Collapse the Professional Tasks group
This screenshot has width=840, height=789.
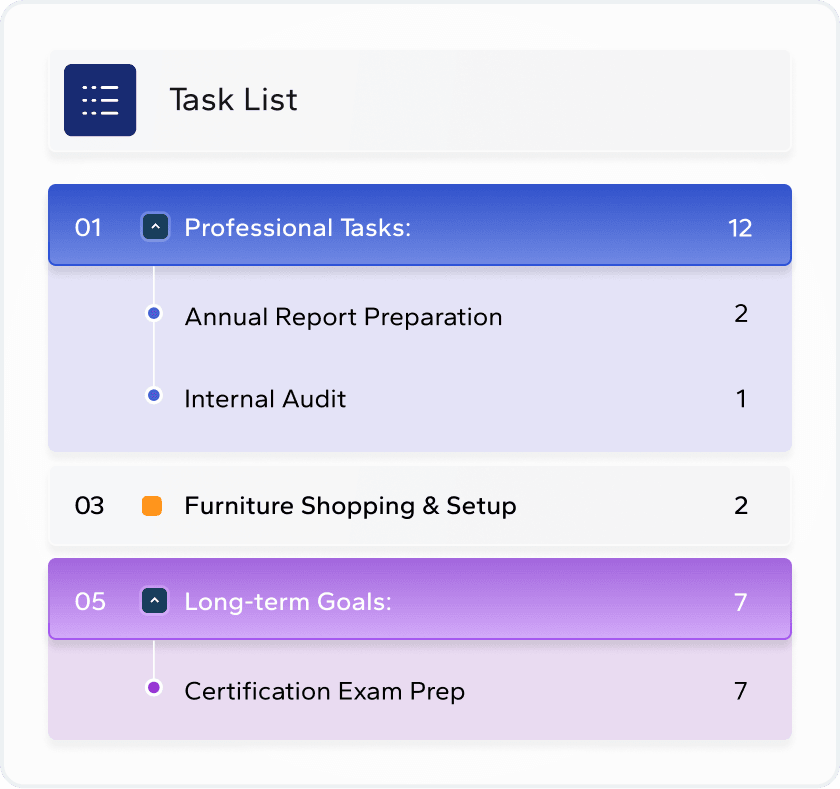(155, 228)
